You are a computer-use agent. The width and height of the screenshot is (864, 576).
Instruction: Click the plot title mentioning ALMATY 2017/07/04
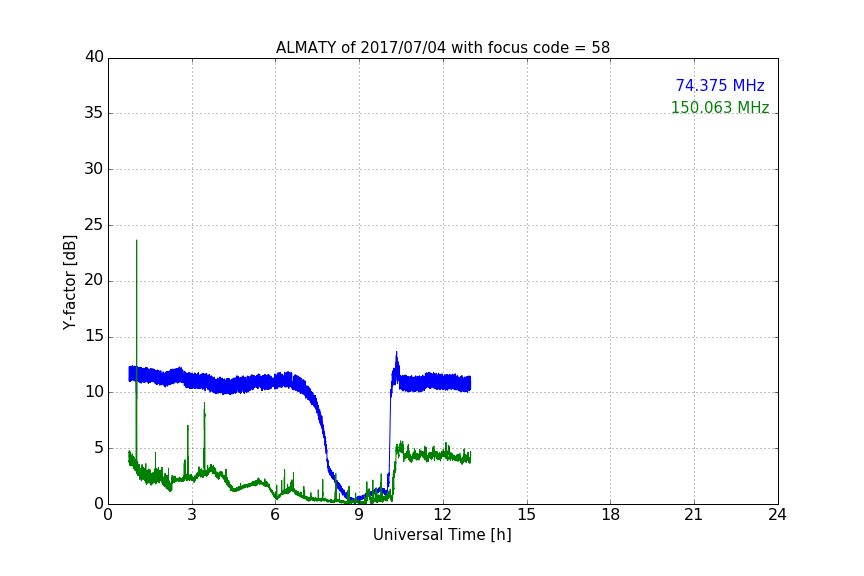442,48
